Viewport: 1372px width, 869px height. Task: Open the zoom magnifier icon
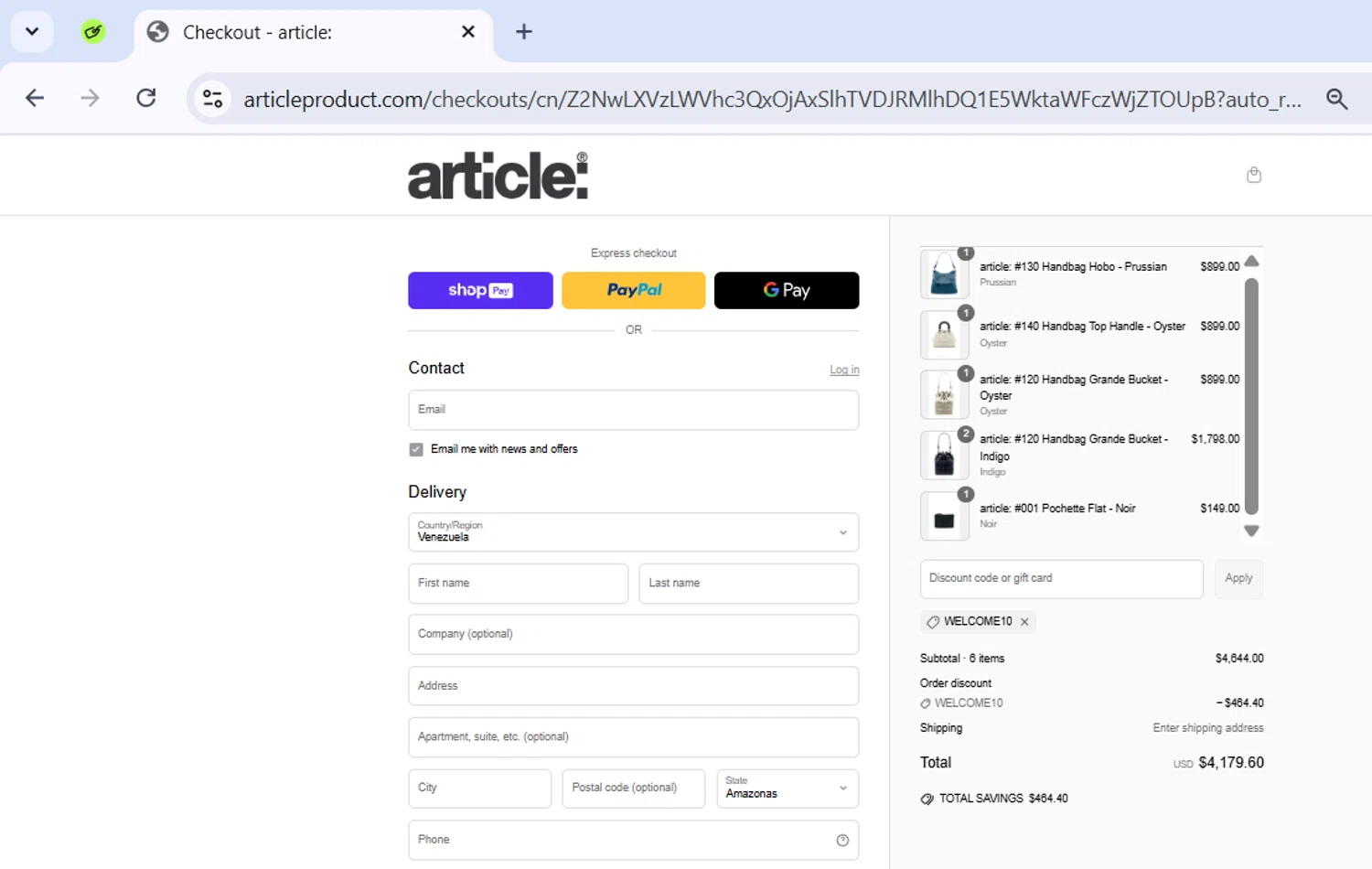pos(1337,99)
